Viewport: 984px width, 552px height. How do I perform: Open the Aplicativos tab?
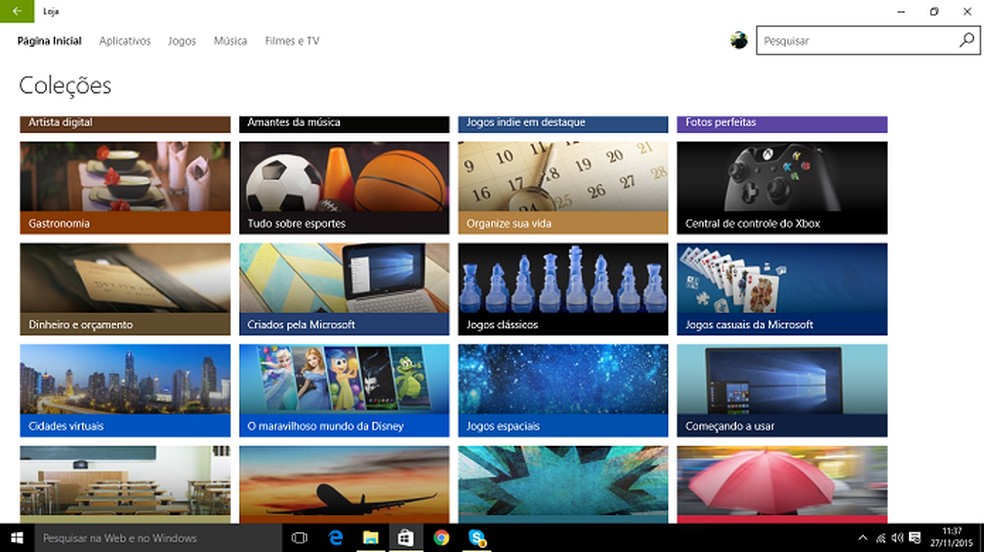pyautogui.click(x=125, y=41)
